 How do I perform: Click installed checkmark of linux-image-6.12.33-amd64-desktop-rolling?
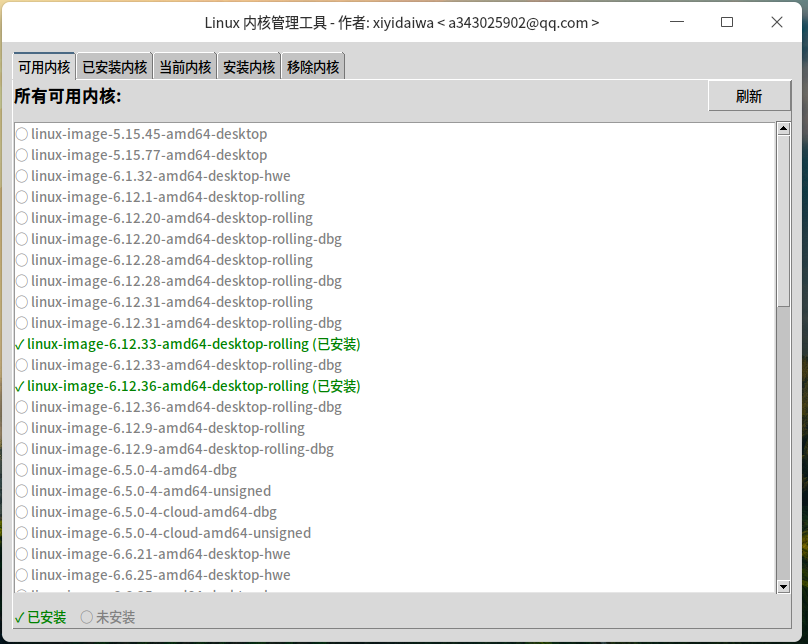[x=20, y=344]
